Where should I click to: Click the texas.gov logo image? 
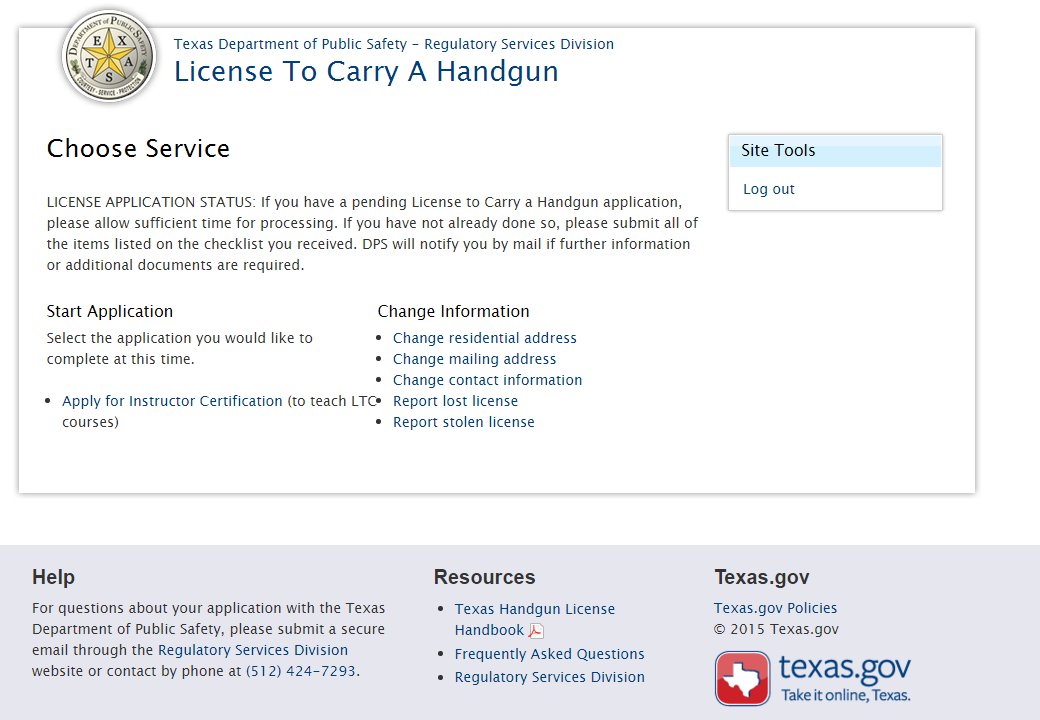point(813,678)
